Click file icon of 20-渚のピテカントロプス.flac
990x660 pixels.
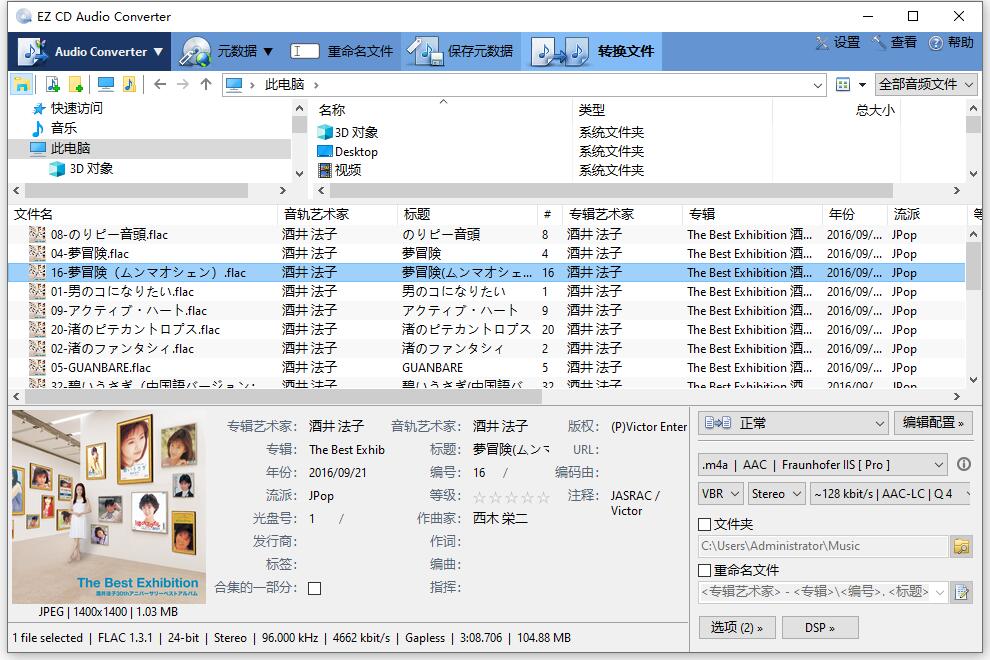pyautogui.click(x=37, y=329)
